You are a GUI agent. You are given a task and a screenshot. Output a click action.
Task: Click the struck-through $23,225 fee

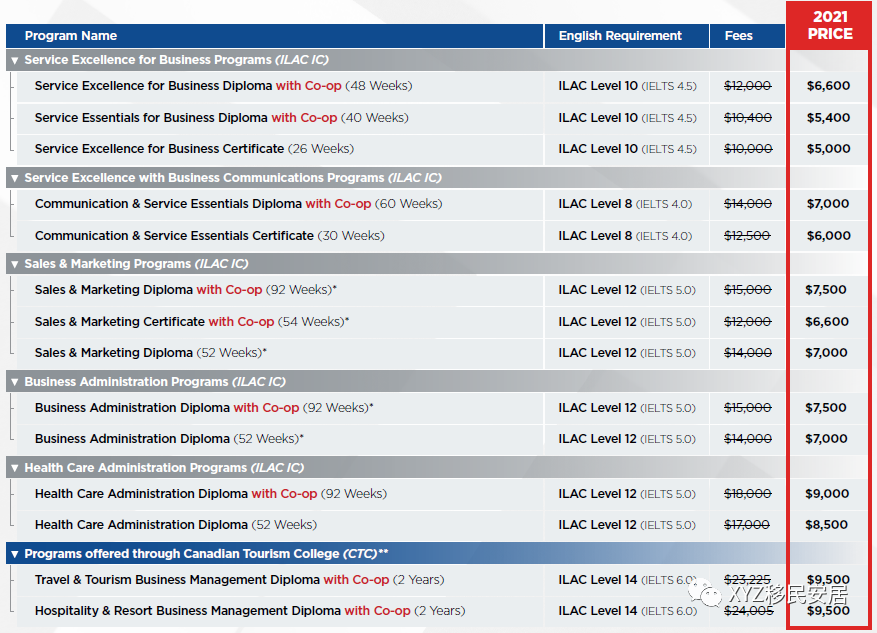coord(747,580)
